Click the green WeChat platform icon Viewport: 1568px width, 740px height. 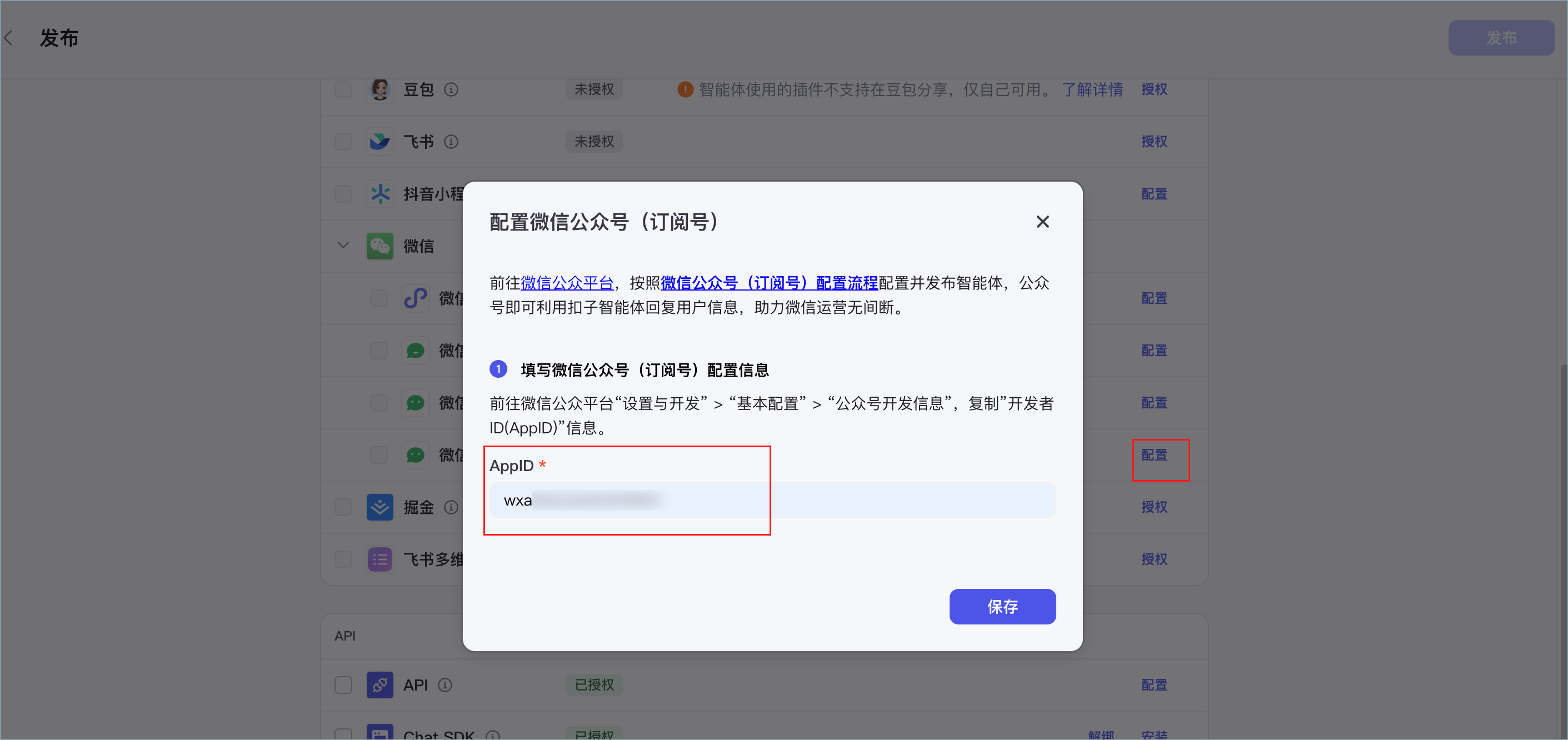(x=380, y=247)
